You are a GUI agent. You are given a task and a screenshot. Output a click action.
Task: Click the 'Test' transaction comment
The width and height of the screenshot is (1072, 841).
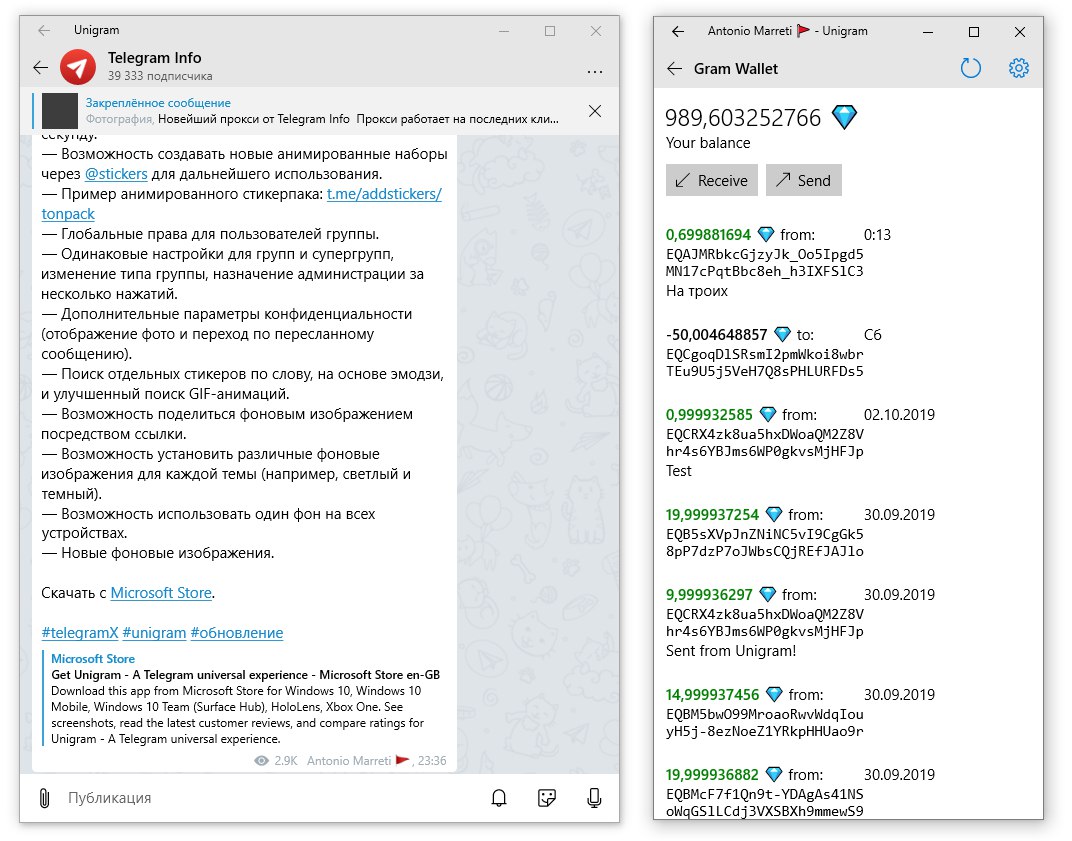(678, 470)
